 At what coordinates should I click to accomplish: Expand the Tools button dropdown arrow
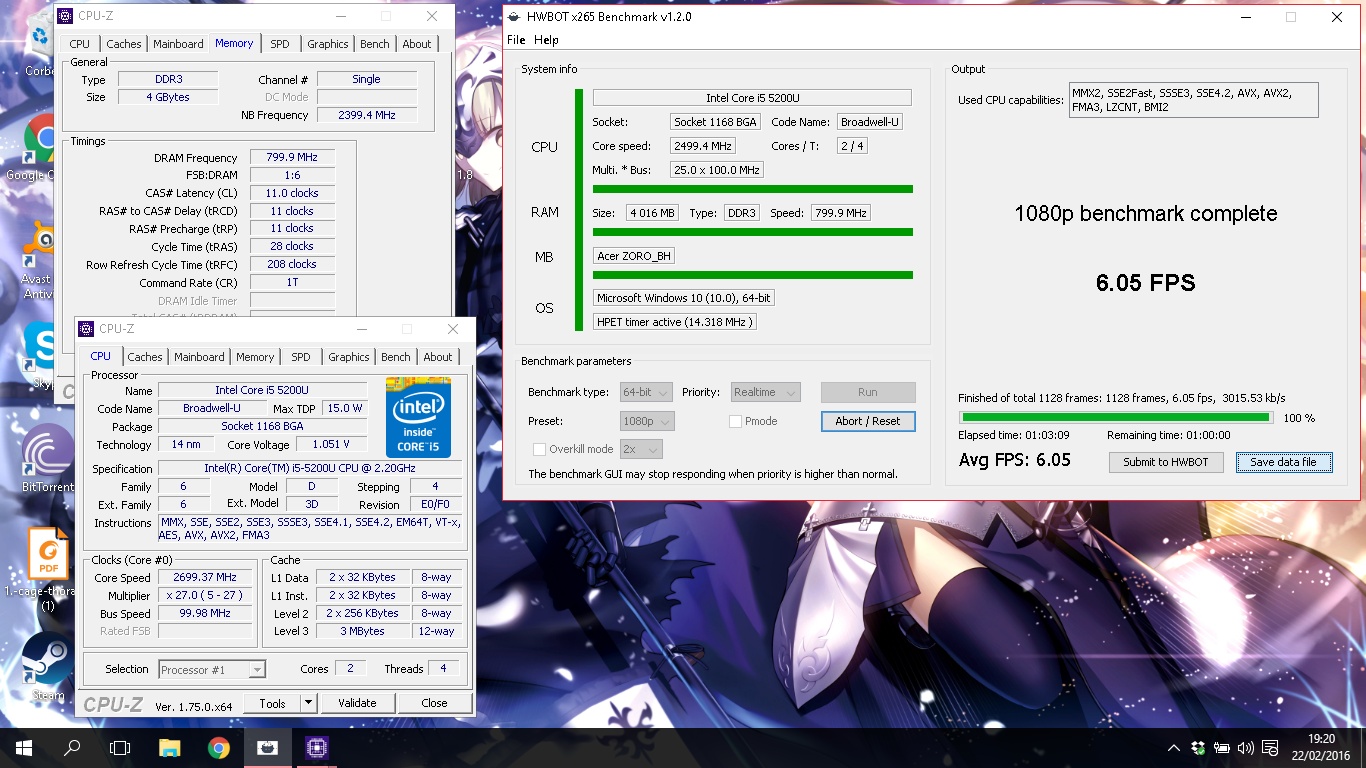pos(309,703)
